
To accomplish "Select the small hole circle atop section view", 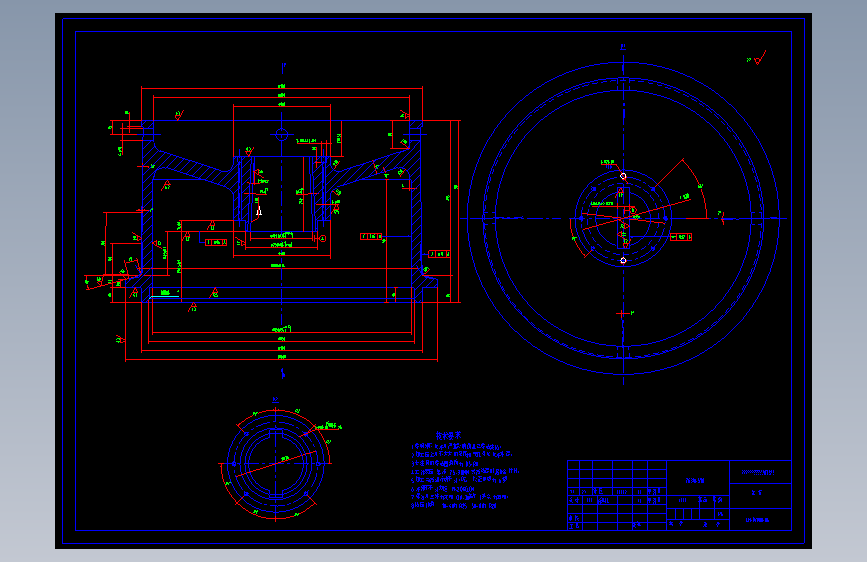I will [x=281, y=134].
